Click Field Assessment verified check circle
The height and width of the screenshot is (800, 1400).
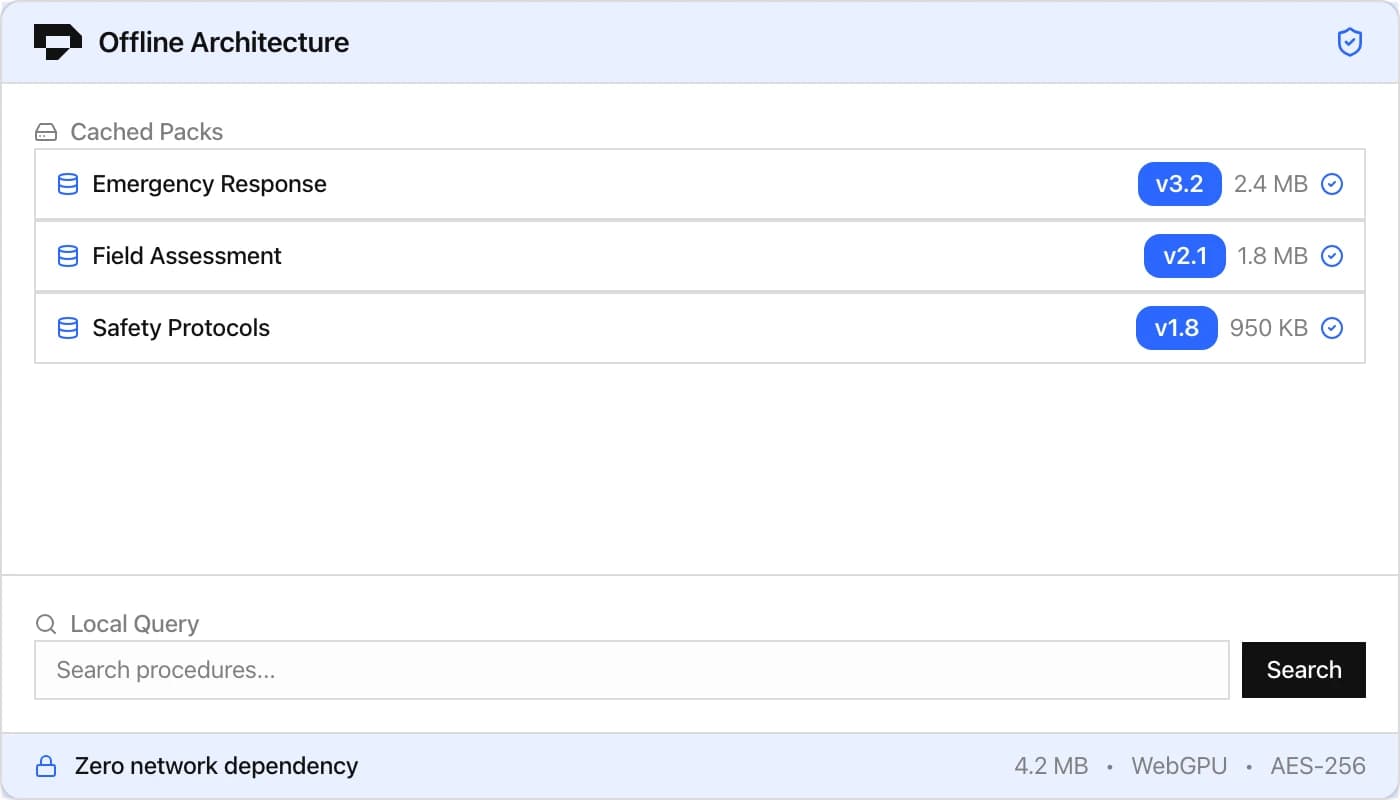pyautogui.click(x=1332, y=256)
